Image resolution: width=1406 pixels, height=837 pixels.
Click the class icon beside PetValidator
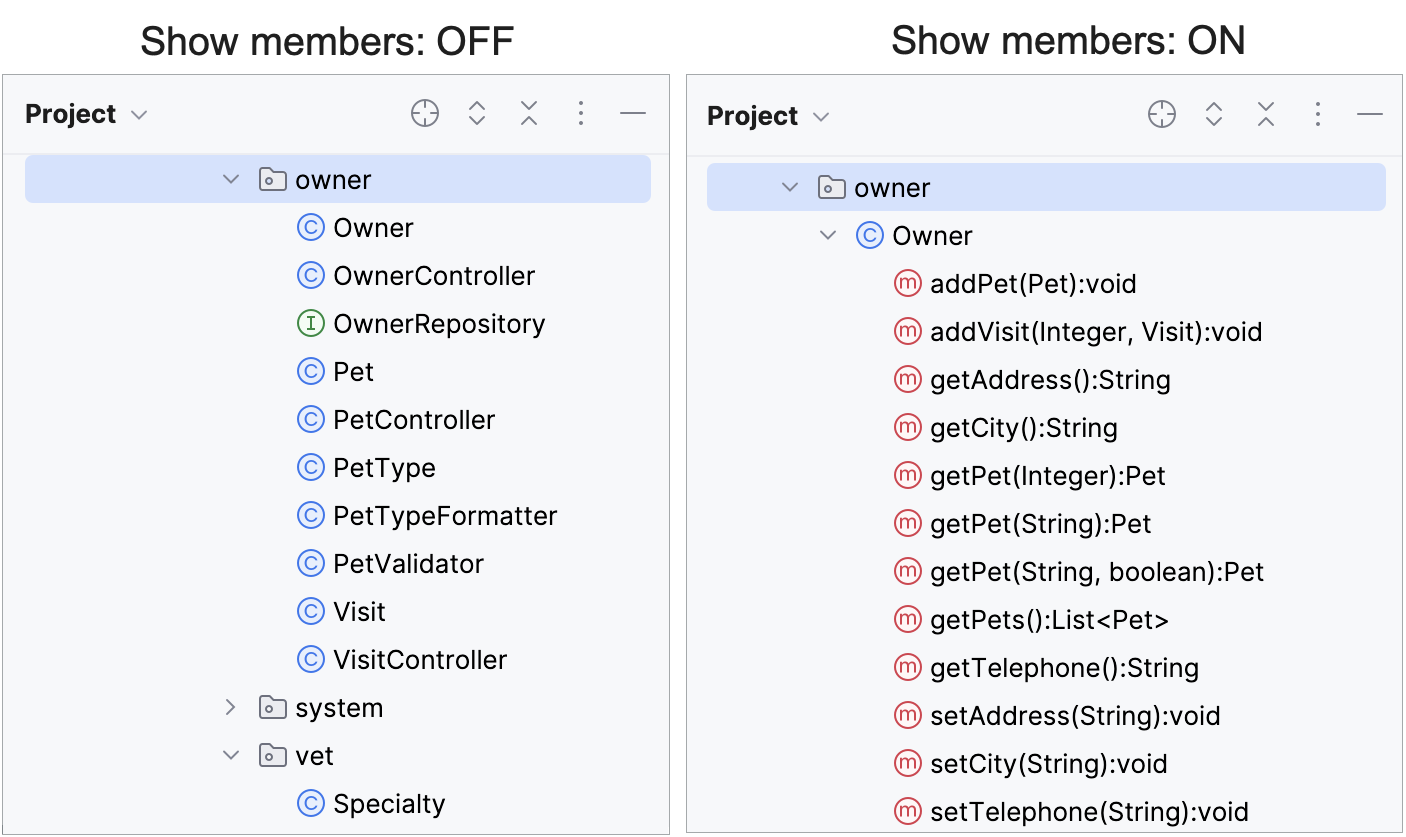click(311, 563)
